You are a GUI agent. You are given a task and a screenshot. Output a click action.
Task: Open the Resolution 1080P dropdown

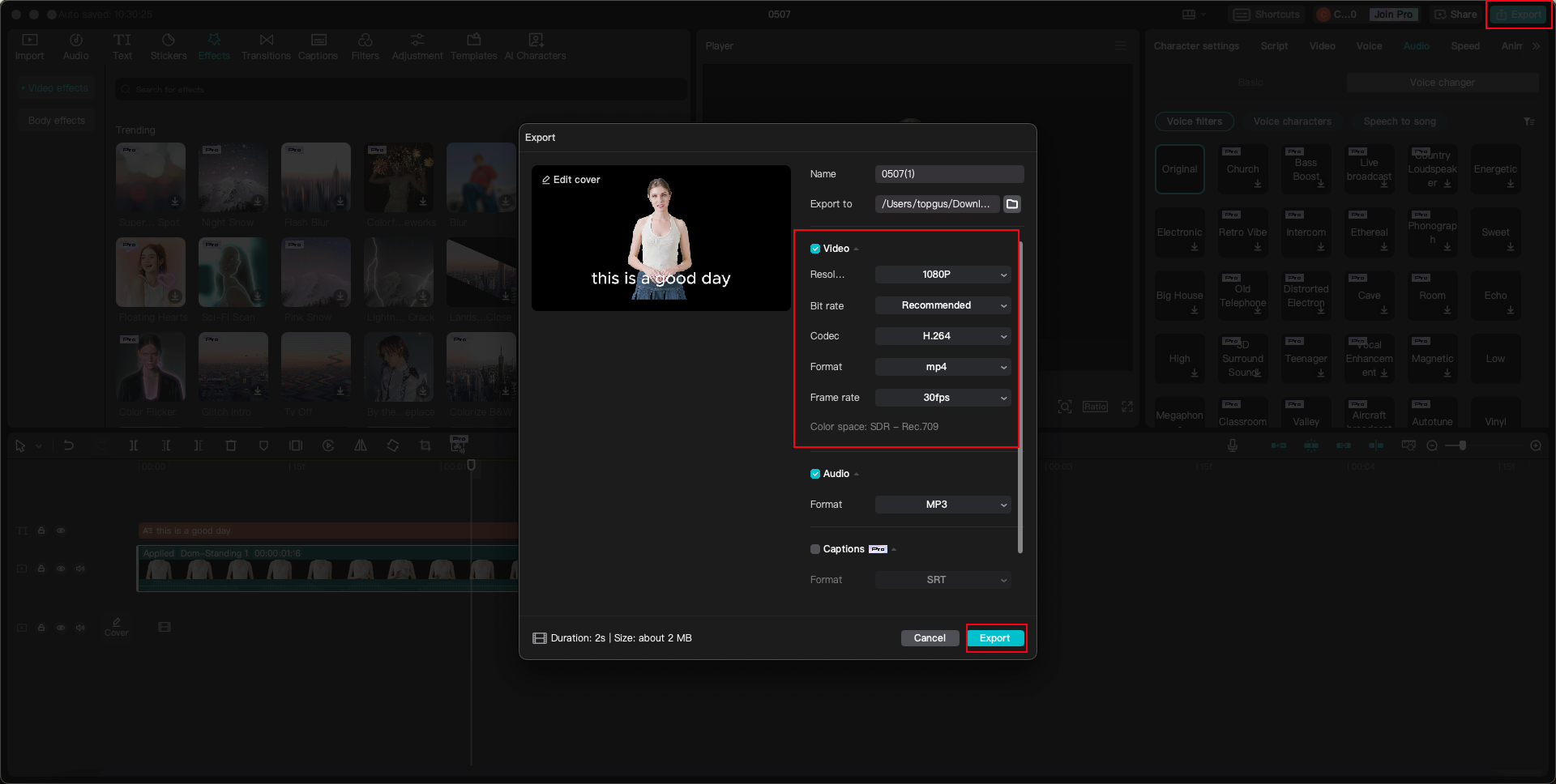(x=943, y=275)
